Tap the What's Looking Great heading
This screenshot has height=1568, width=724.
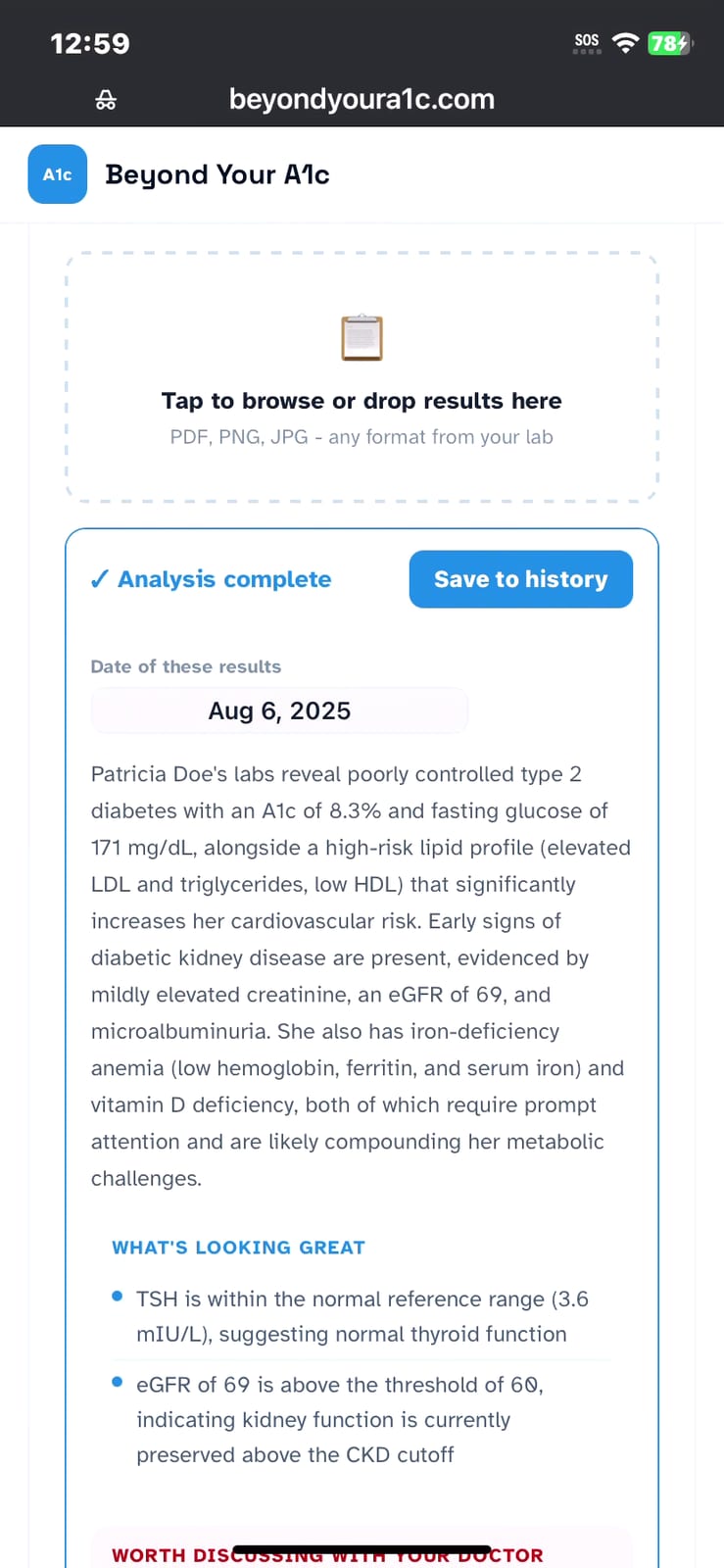point(238,1248)
